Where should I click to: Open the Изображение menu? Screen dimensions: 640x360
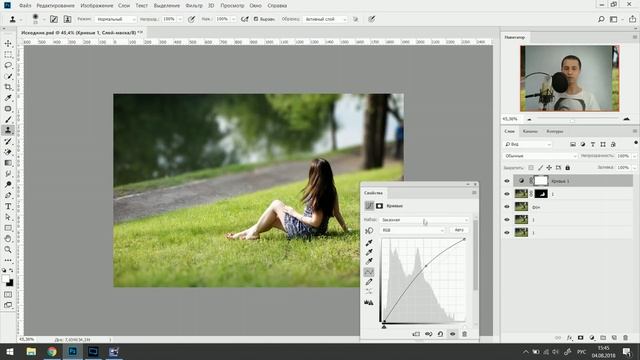tap(97, 6)
